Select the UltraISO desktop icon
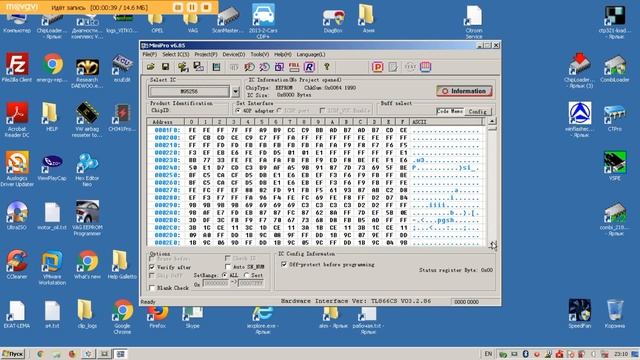Image resolution: width=640 pixels, height=360 pixels. [x=17, y=215]
